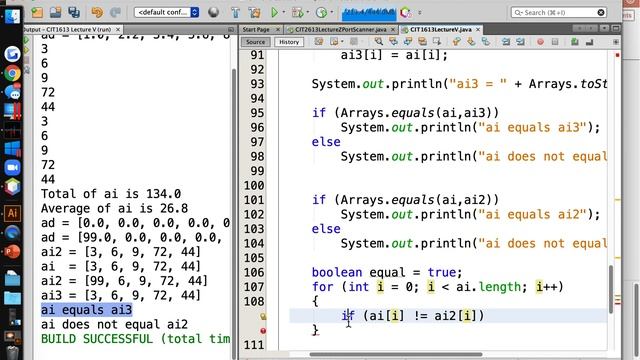Toggle Highlight Search in editor toolbar
640x360 pixels.
pos(422,42)
